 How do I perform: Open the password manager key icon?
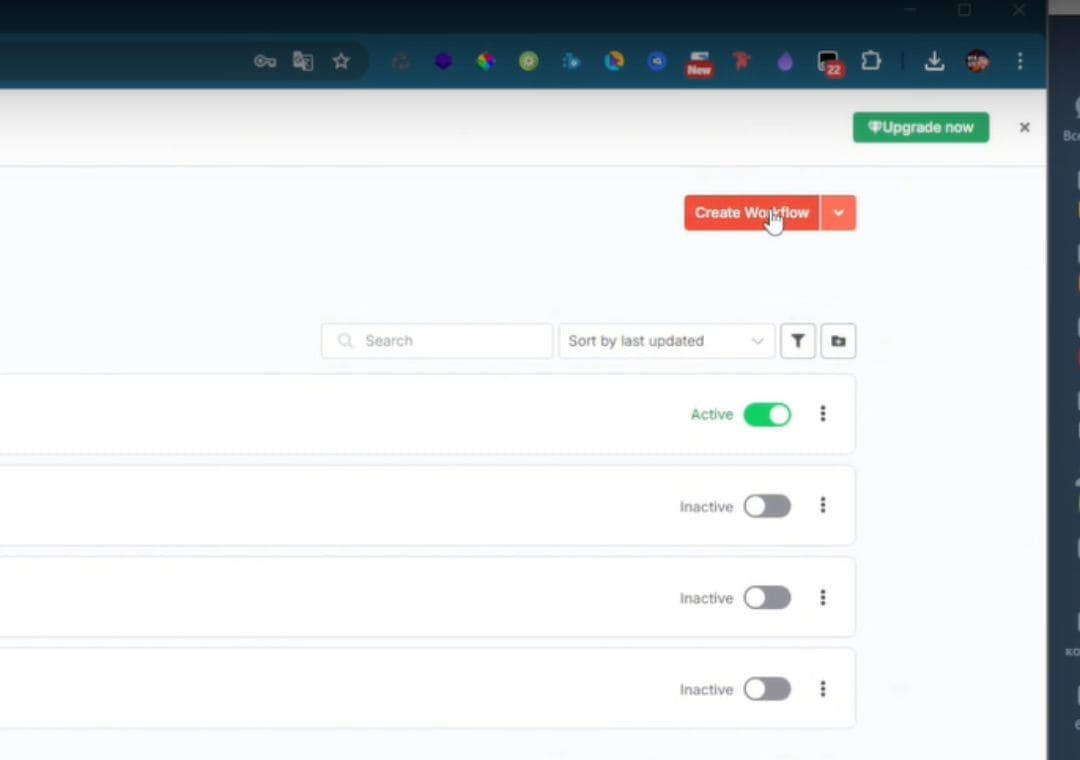click(x=264, y=61)
